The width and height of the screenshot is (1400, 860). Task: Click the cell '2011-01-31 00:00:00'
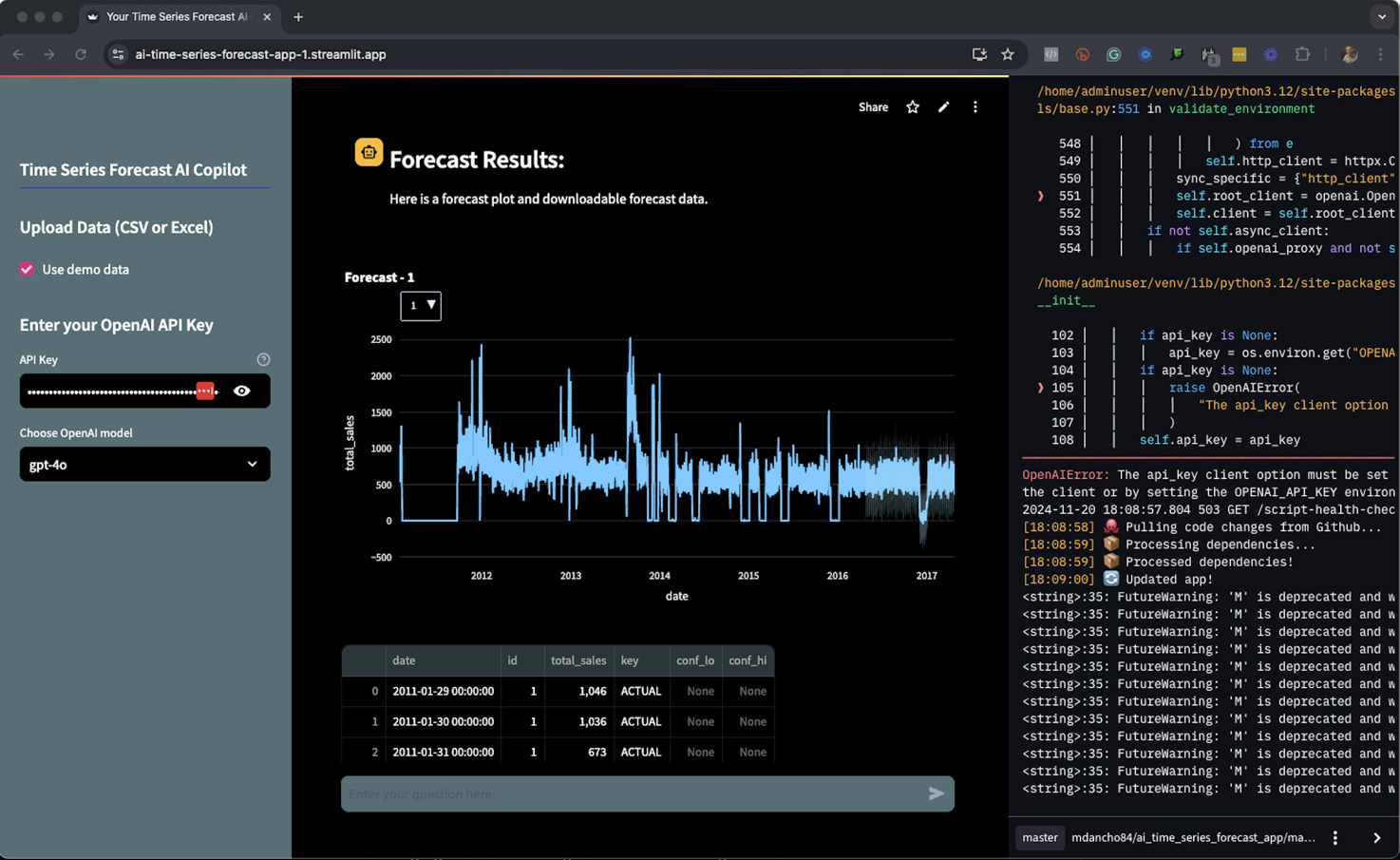point(444,752)
